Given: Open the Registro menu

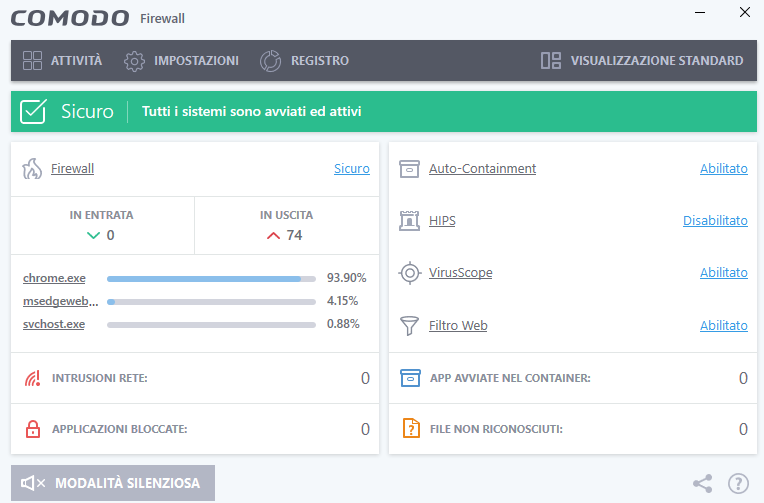Looking at the screenshot, I should click(x=305, y=61).
